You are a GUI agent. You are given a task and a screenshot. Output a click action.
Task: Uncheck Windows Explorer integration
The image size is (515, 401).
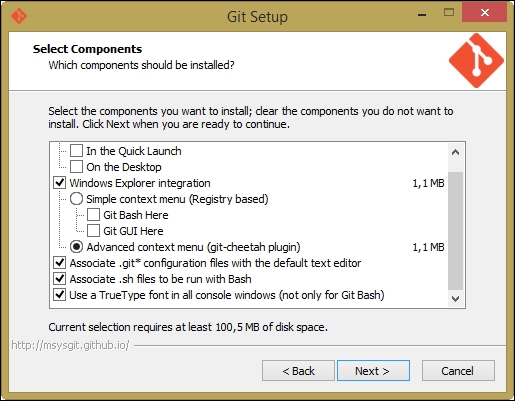coord(60,183)
